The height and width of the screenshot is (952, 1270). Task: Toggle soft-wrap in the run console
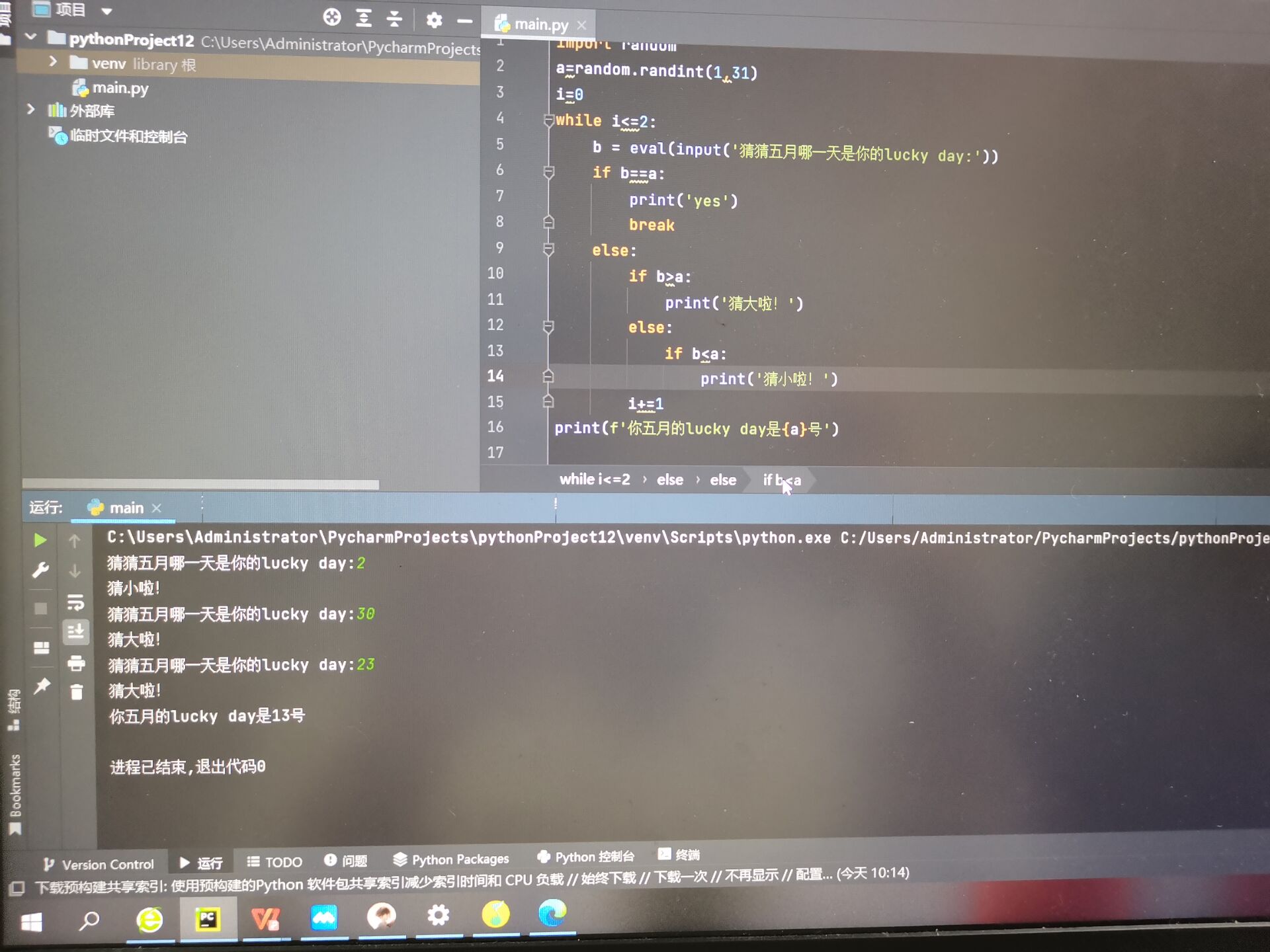point(76,602)
